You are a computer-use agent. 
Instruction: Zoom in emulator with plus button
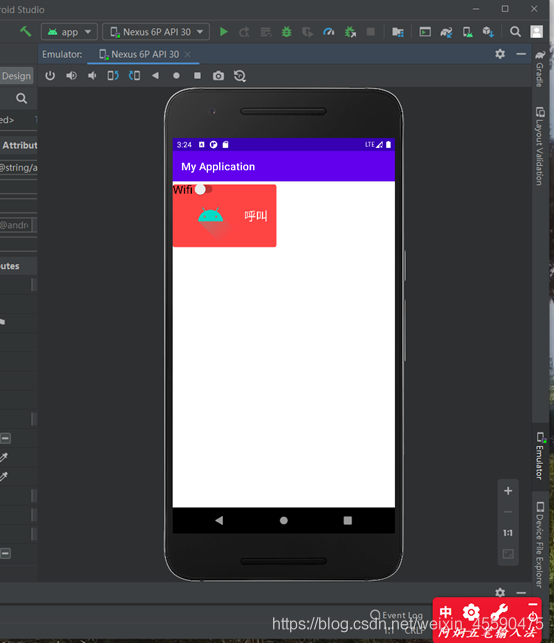click(508, 491)
